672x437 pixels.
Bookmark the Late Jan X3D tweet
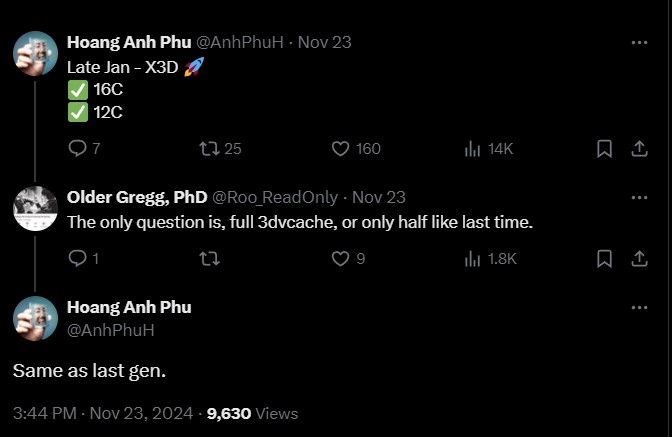pyautogui.click(x=604, y=149)
